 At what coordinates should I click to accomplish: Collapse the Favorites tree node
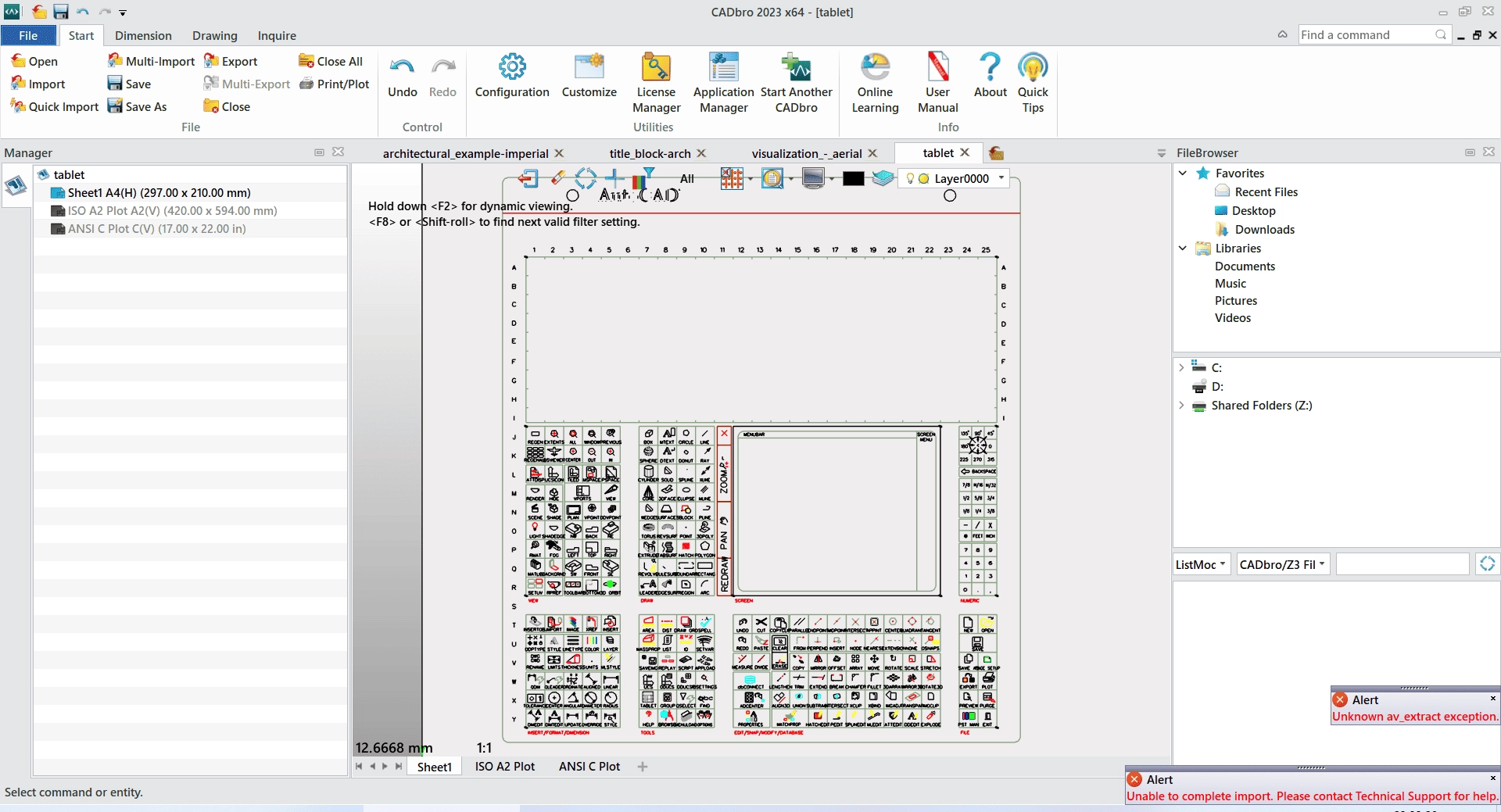(x=1183, y=173)
